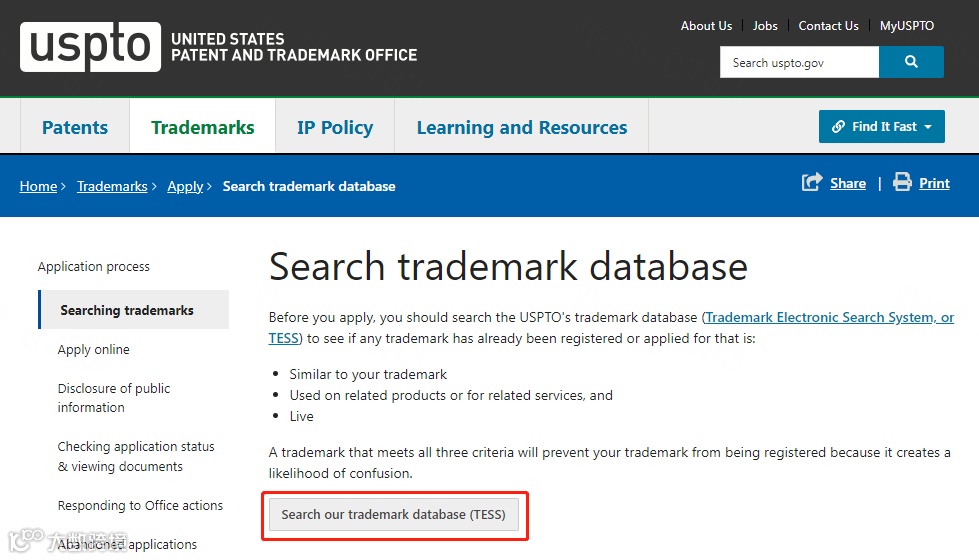Click the 'Used on related products' bullet
Viewport: 979px width, 560px height.
click(451, 395)
